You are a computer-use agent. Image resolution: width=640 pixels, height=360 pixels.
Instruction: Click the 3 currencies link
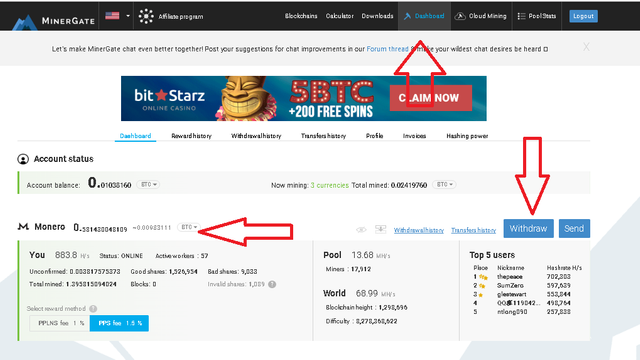329,185
